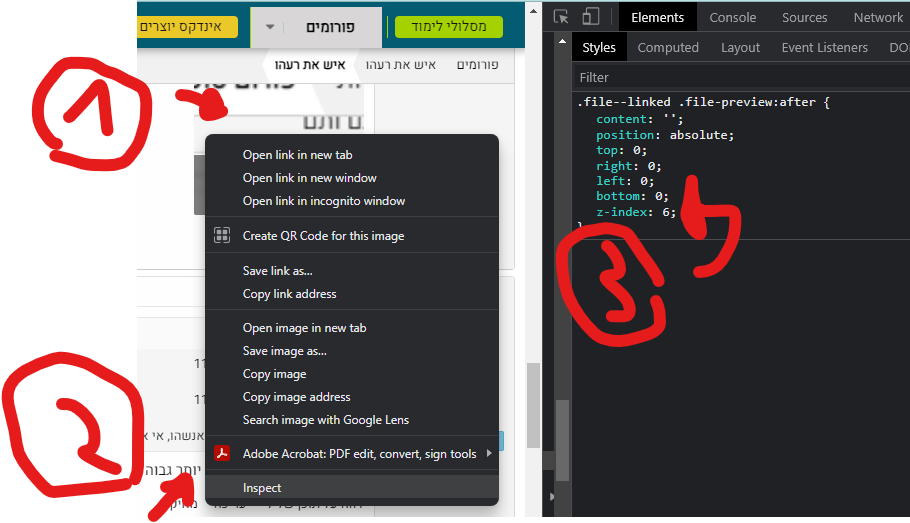The image size is (910, 523).
Task: Edit the z-index value 6
Action: coord(665,212)
